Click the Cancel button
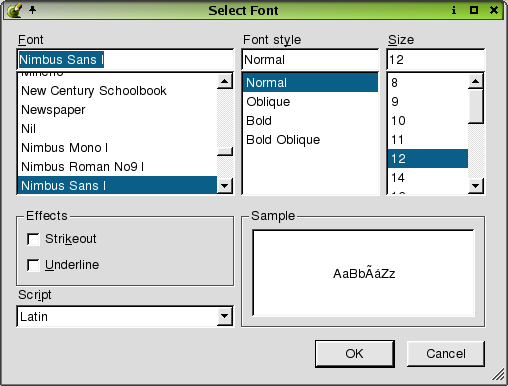Screen dimensions: 508x386 point(446,354)
